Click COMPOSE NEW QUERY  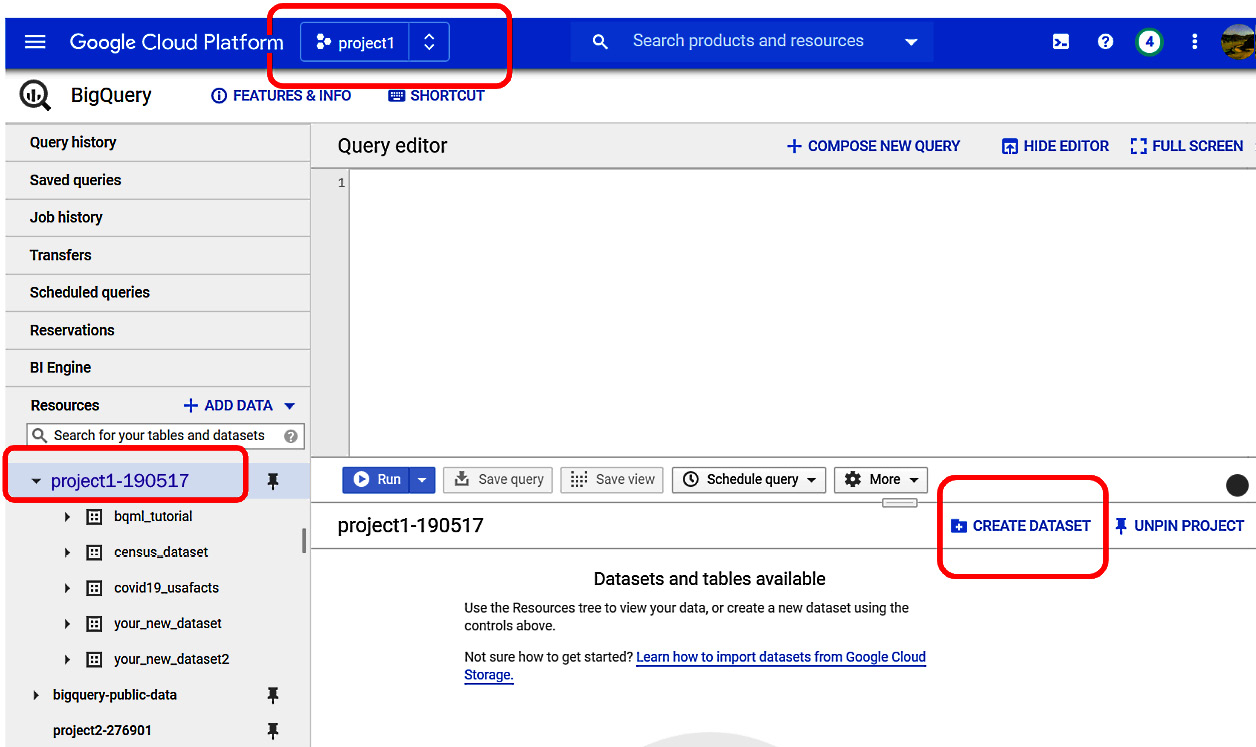coord(873,146)
